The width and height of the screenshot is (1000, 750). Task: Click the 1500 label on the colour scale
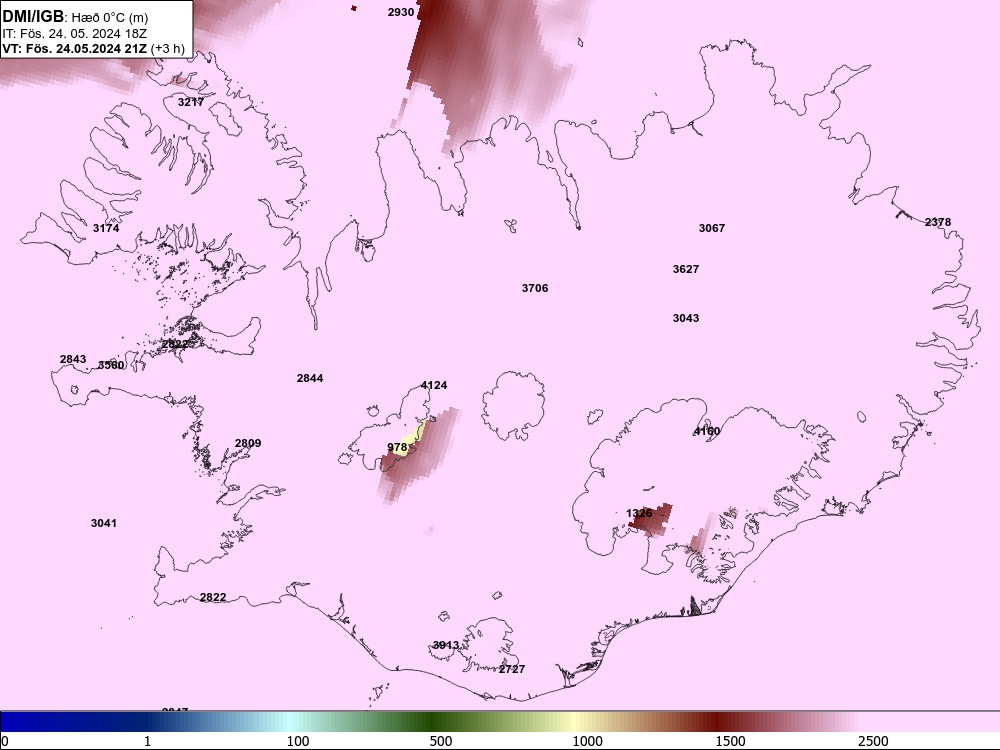point(730,741)
